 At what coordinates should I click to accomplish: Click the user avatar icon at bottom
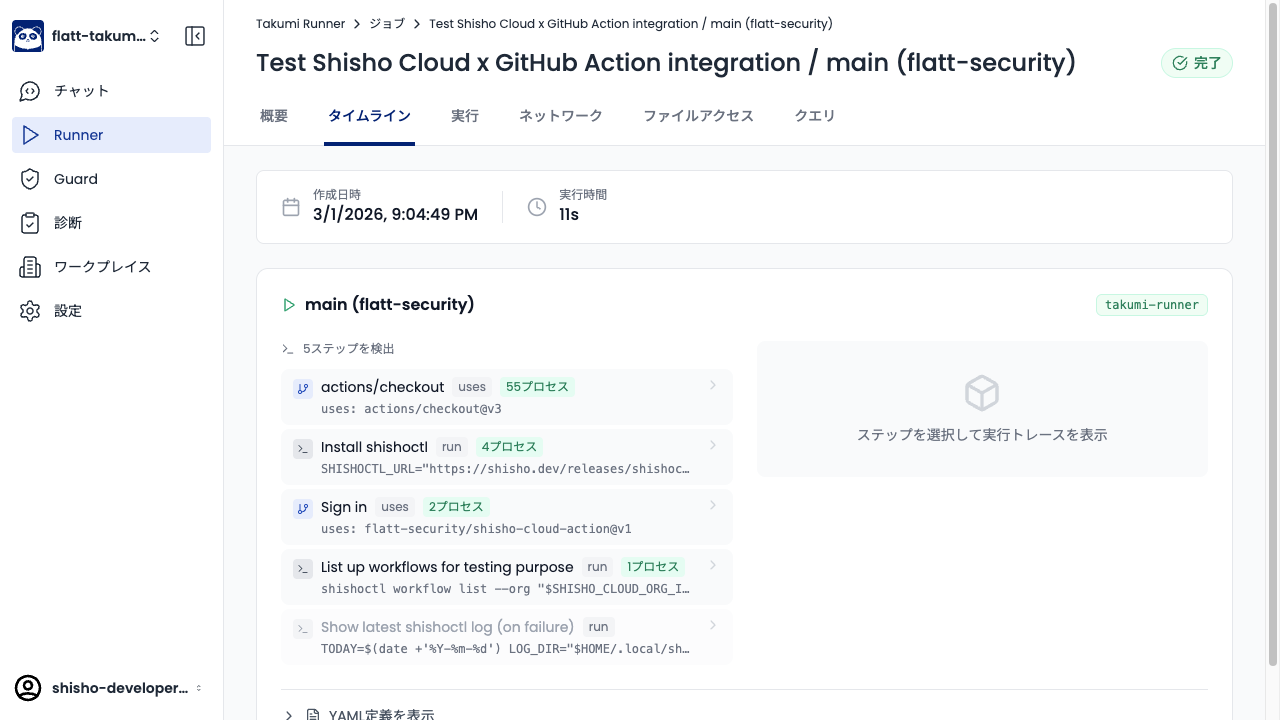click(x=28, y=688)
